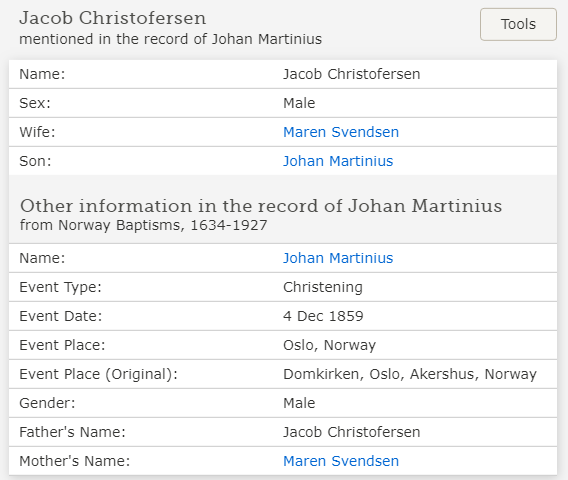Click the Male value in the Sex row

(x=299, y=103)
